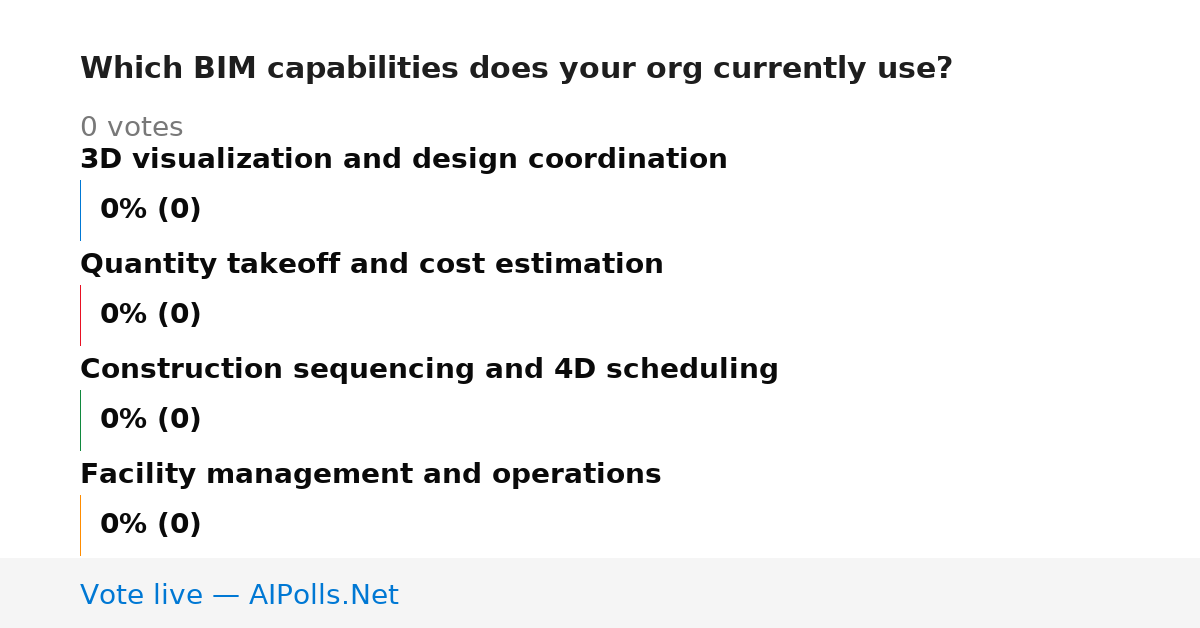The width and height of the screenshot is (1200, 628).
Task: Select the 3D visualization and design coordination option
Action: tap(404, 160)
